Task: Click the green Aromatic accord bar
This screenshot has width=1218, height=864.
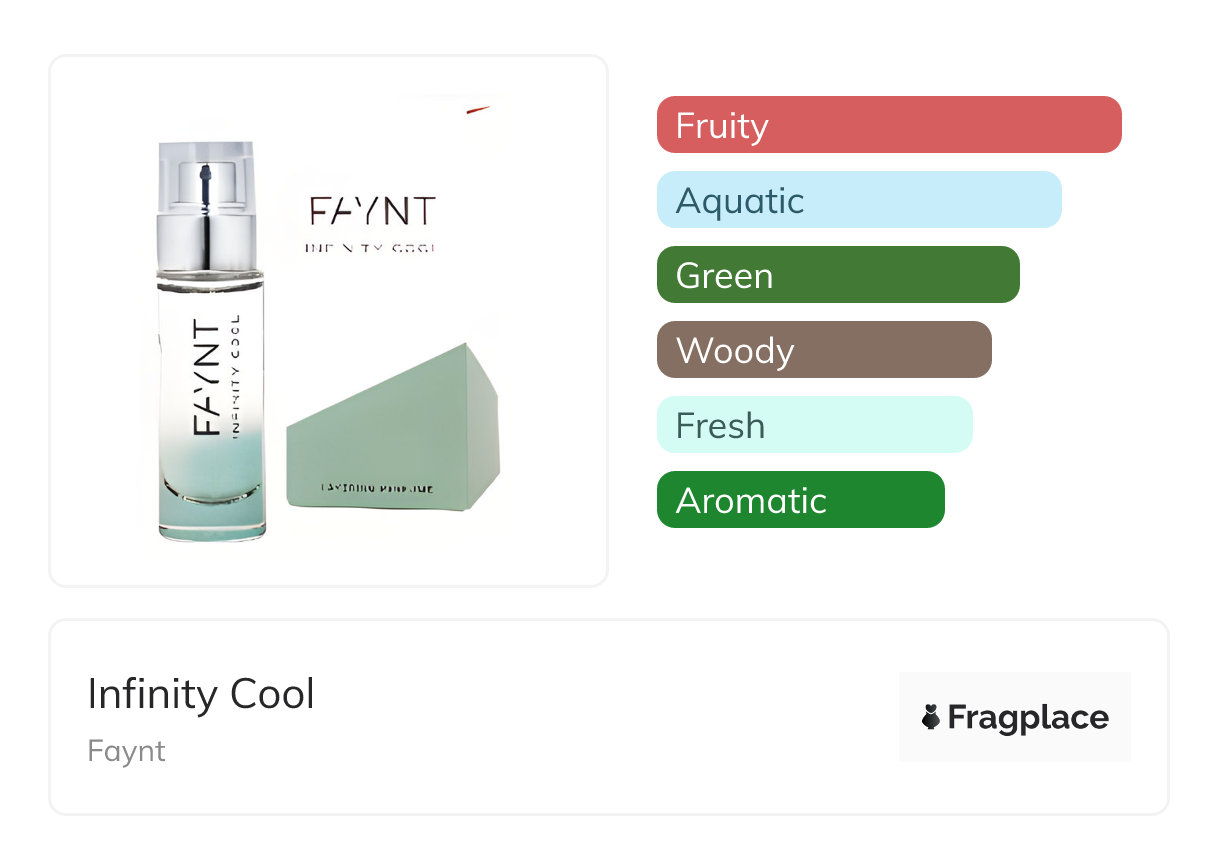Action: [x=800, y=500]
